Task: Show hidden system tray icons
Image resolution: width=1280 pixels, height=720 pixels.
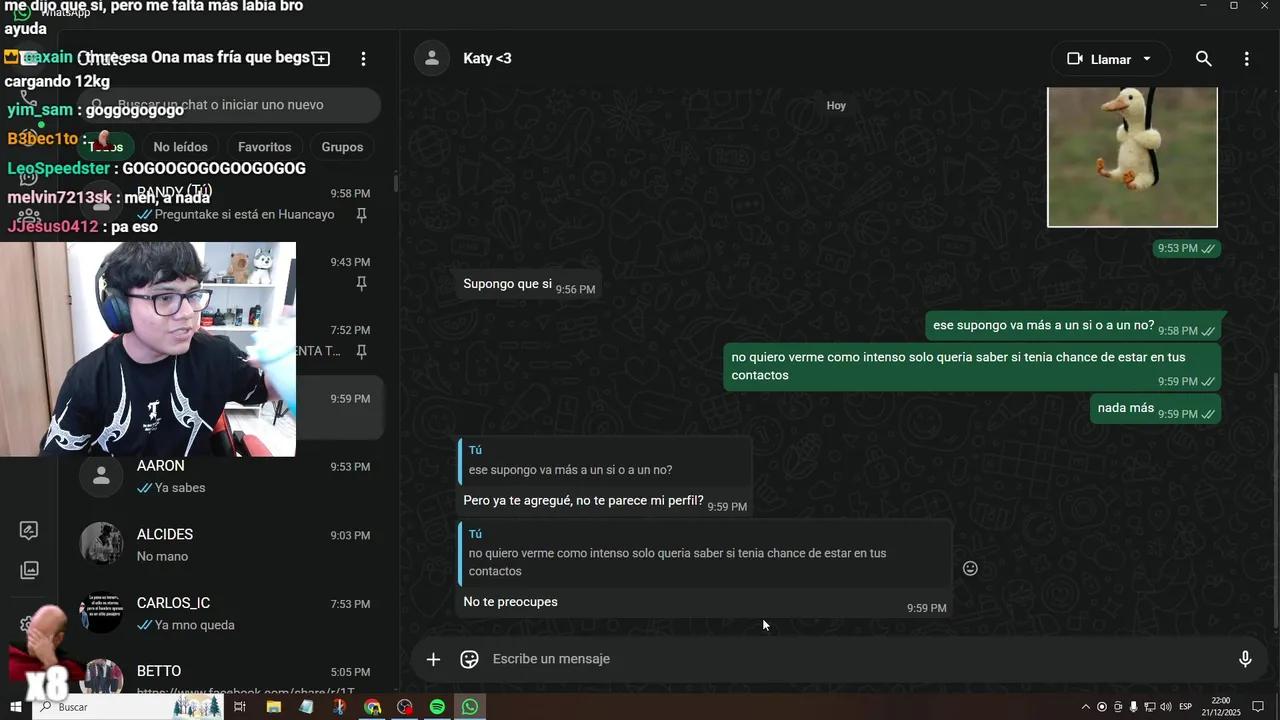Action: (x=1086, y=707)
